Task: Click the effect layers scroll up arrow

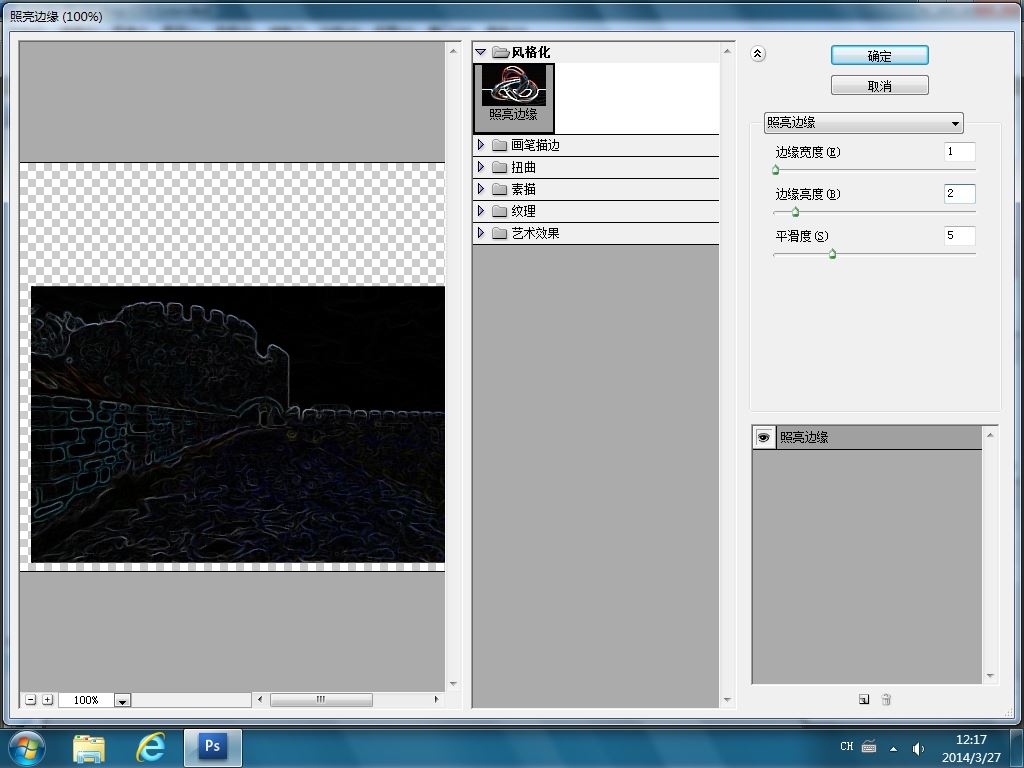Action: [x=990, y=435]
